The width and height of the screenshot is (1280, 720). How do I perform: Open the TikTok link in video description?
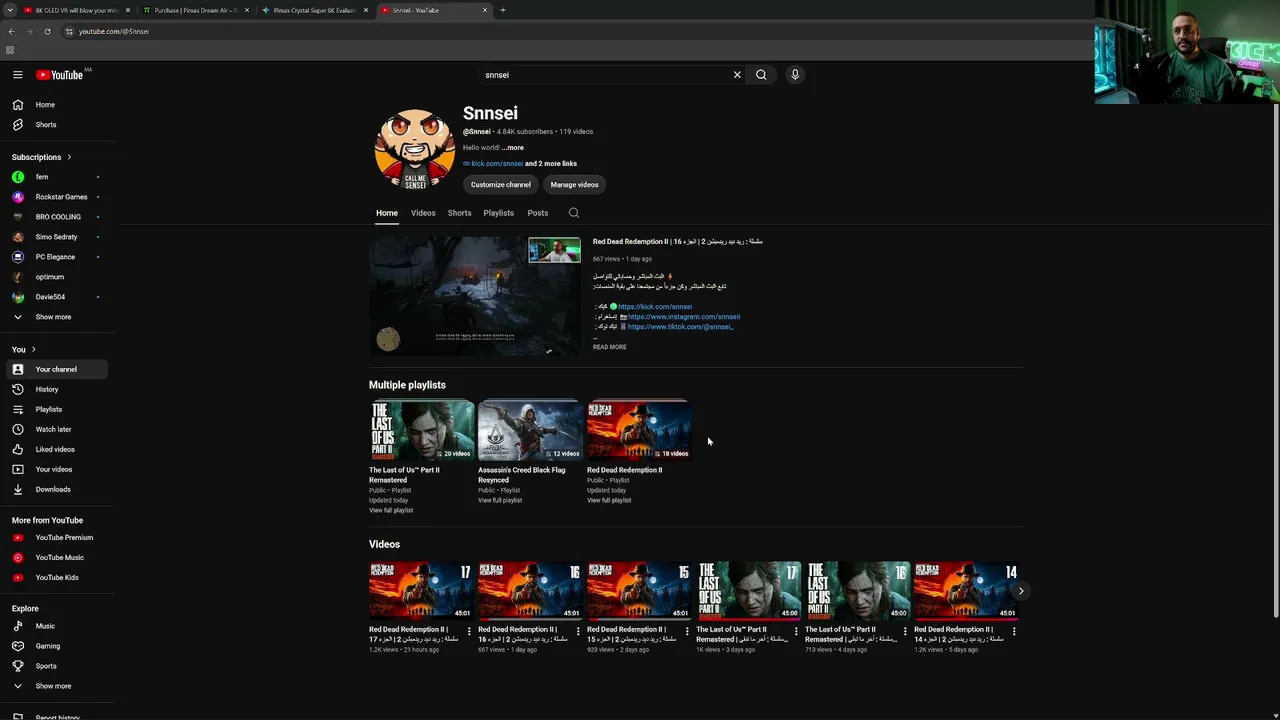[x=680, y=327]
